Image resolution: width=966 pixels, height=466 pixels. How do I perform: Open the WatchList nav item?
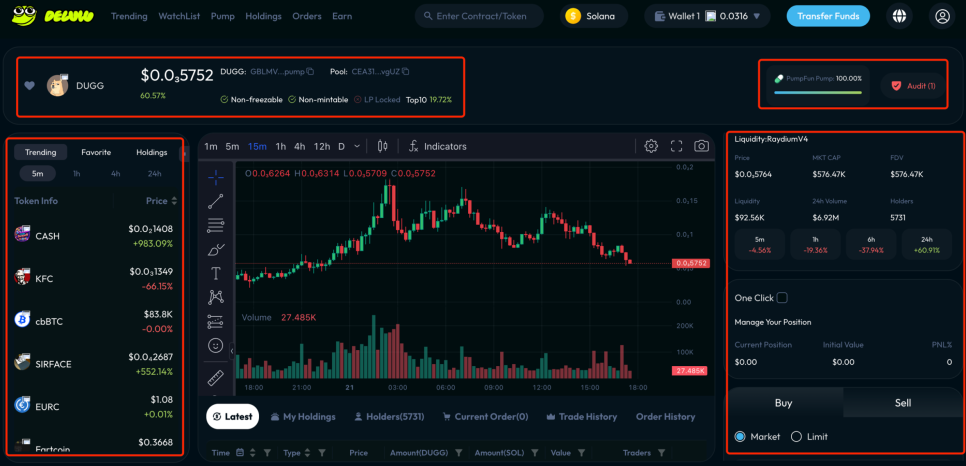[x=179, y=17]
